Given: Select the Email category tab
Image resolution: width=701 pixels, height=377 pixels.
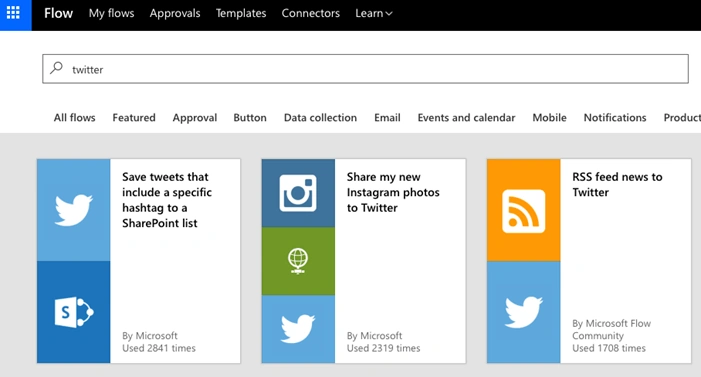Looking at the screenshot, I should click(387, 118).
